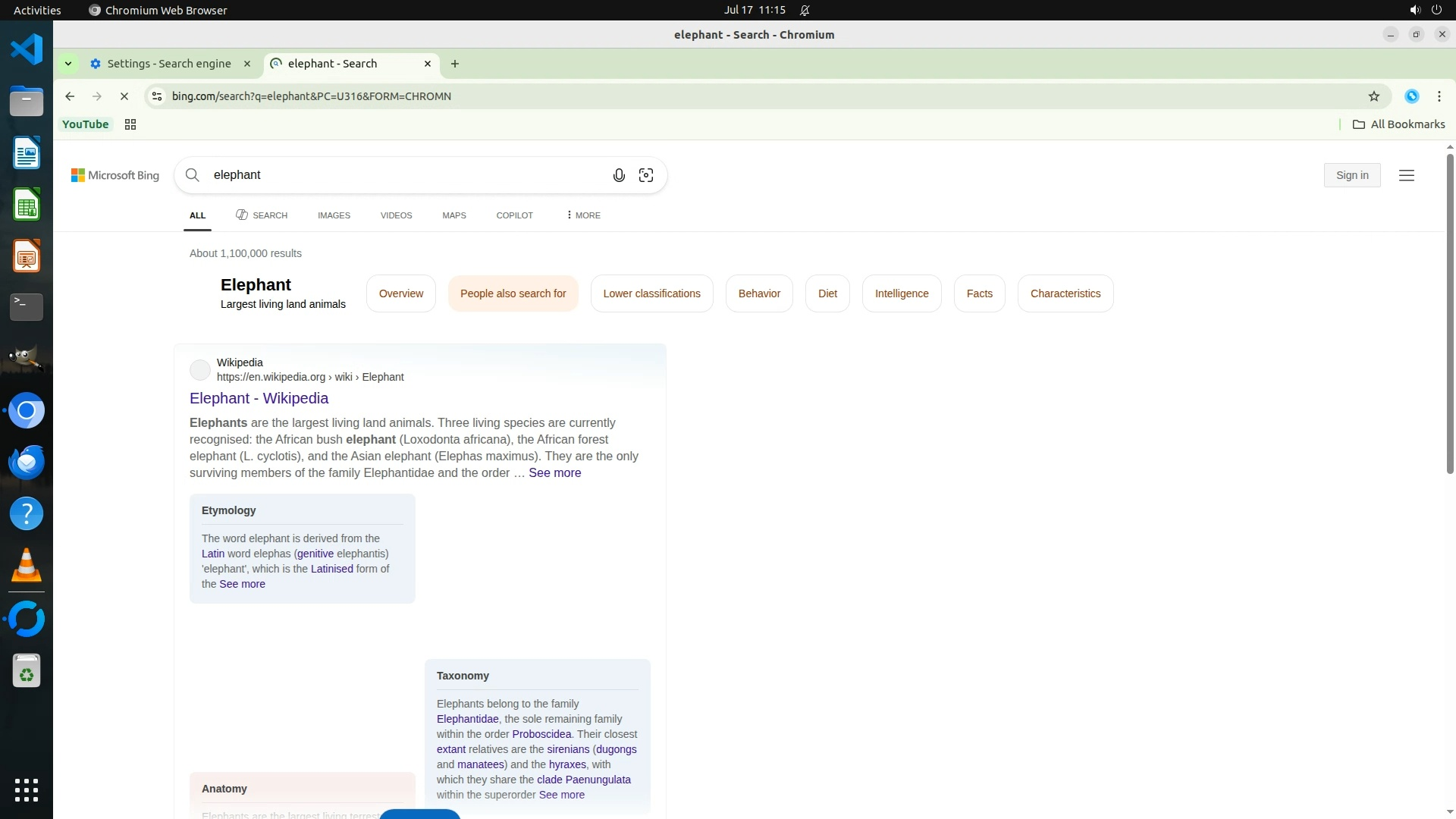Select the Intelligence topic chip

pyautogui.click(x=901, y=293)
